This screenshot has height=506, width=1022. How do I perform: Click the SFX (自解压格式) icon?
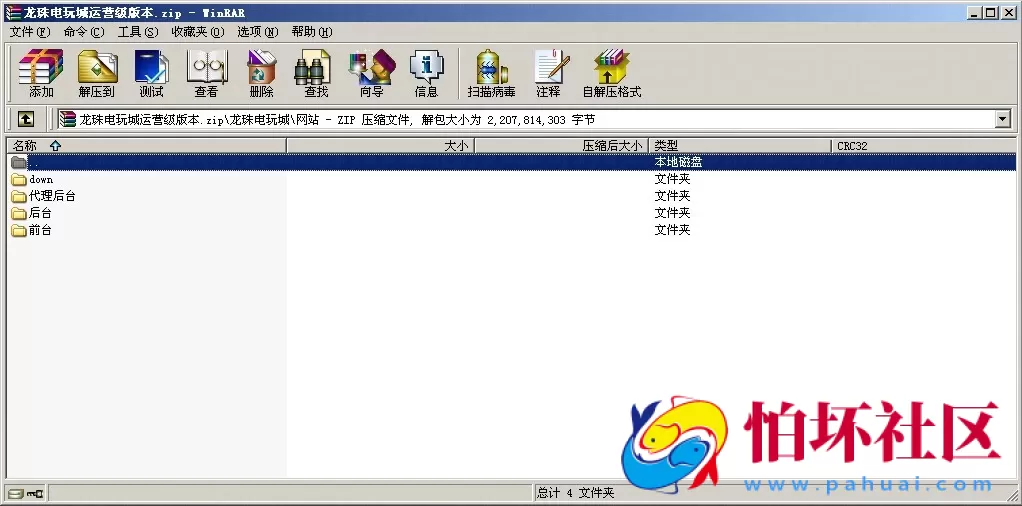click(x=611, y=72)
